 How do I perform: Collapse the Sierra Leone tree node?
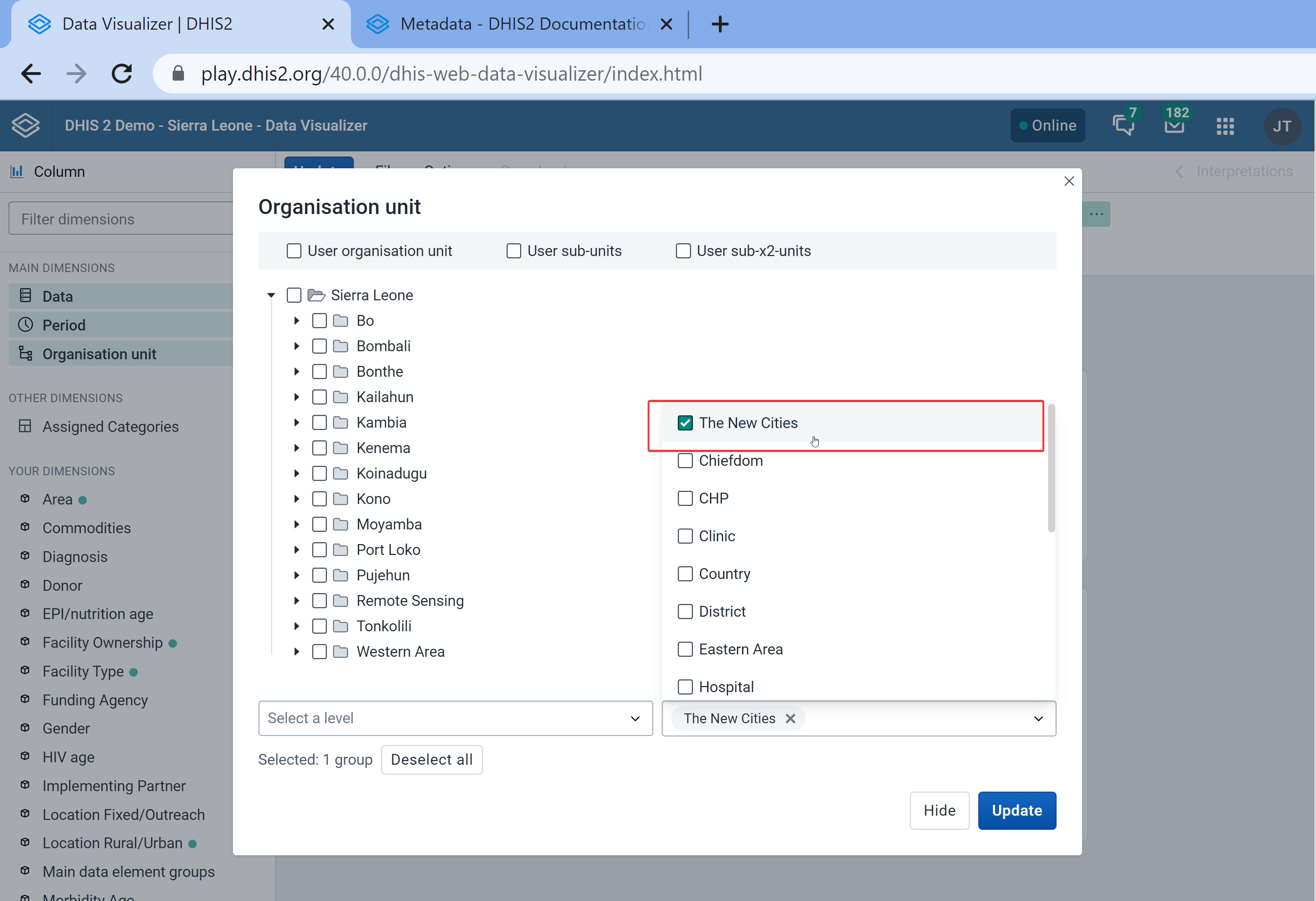[x=271, y=295]
